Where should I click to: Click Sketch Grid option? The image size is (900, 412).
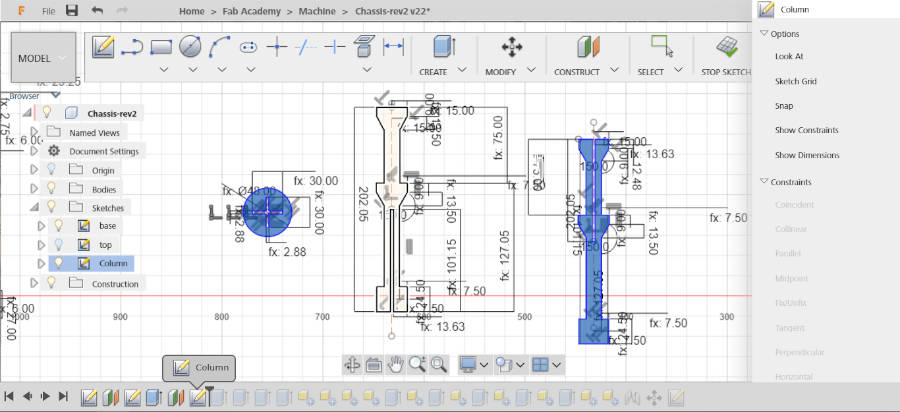(x=795, y=81)
